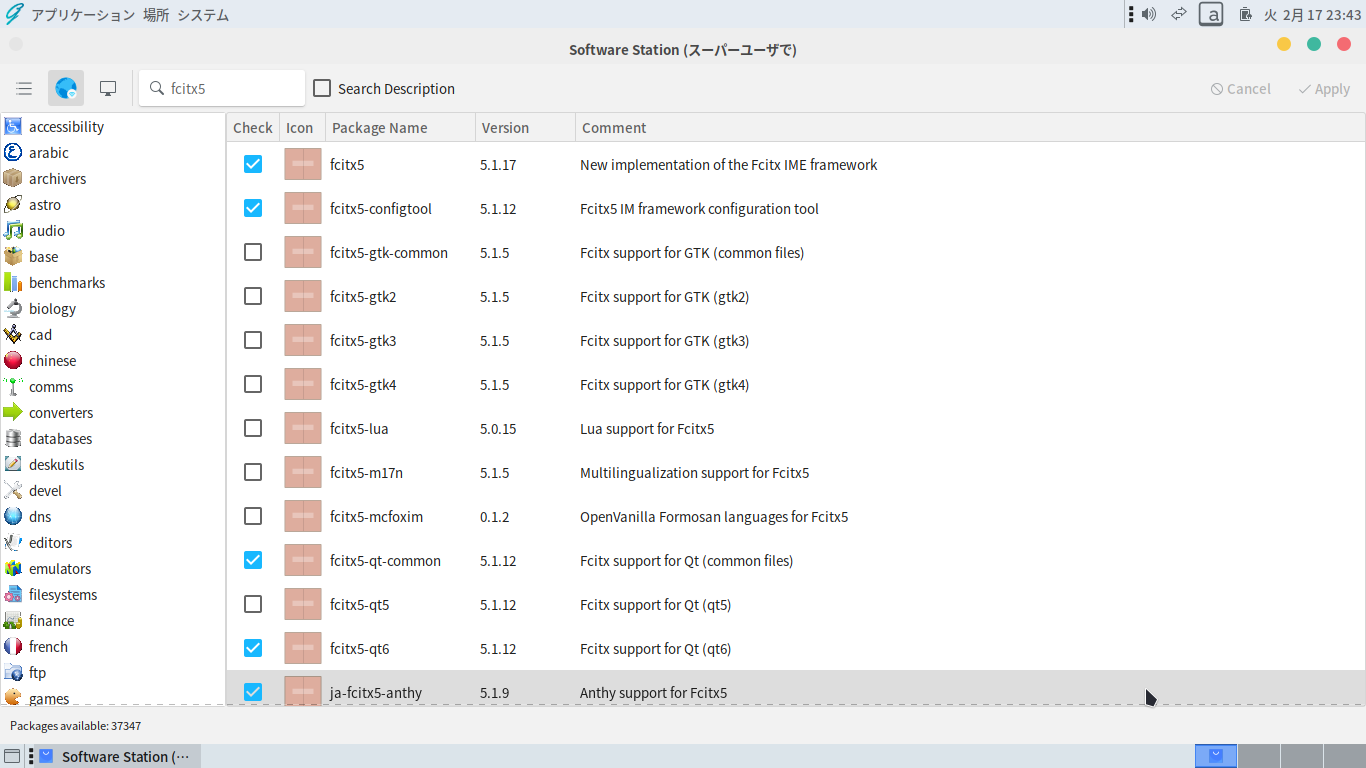Click the hamburger list icon in the toolbar

(24, 89)
